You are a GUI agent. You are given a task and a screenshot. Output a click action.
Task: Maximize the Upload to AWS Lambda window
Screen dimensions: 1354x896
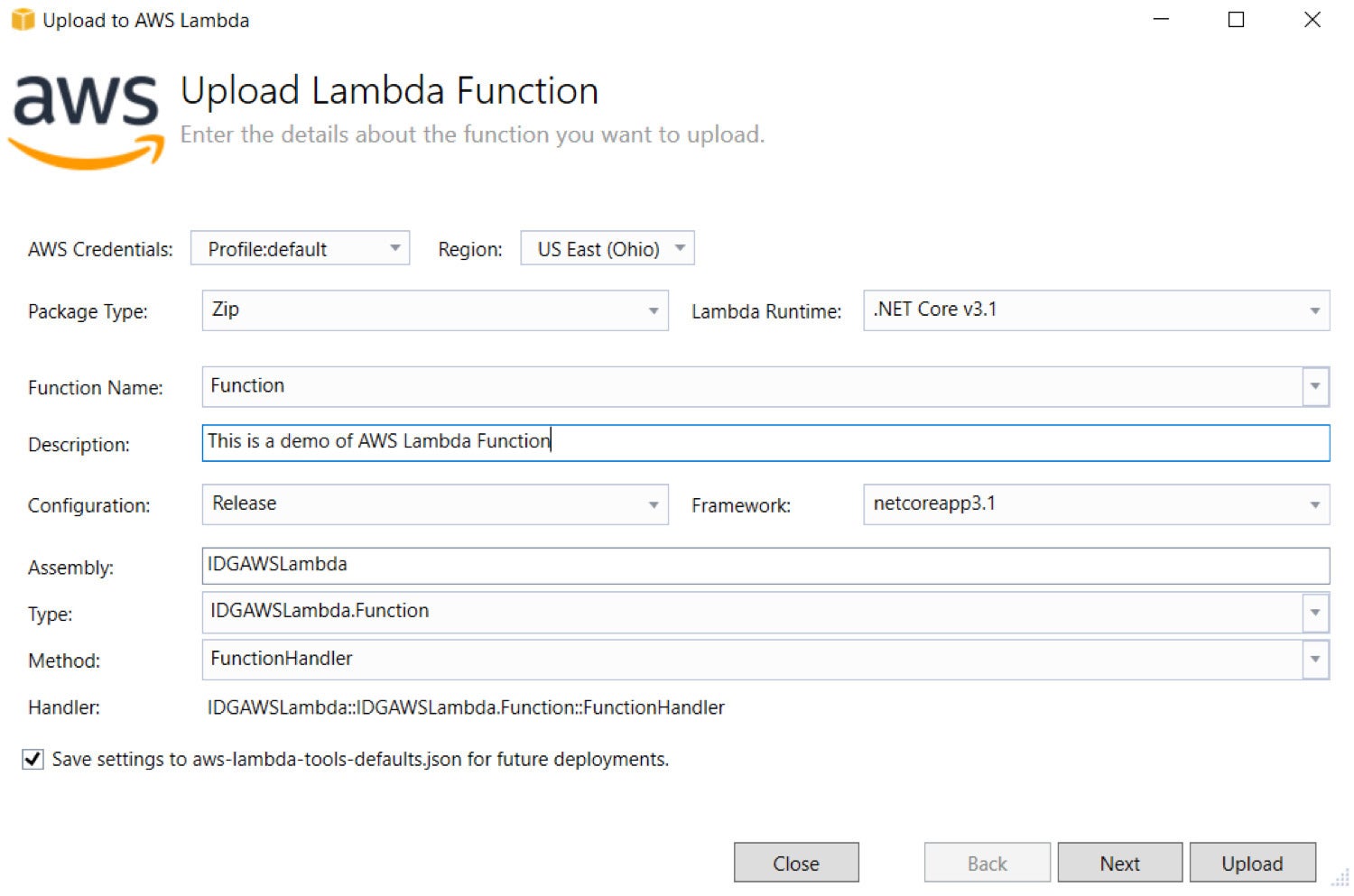click(x=1237, y=20)
